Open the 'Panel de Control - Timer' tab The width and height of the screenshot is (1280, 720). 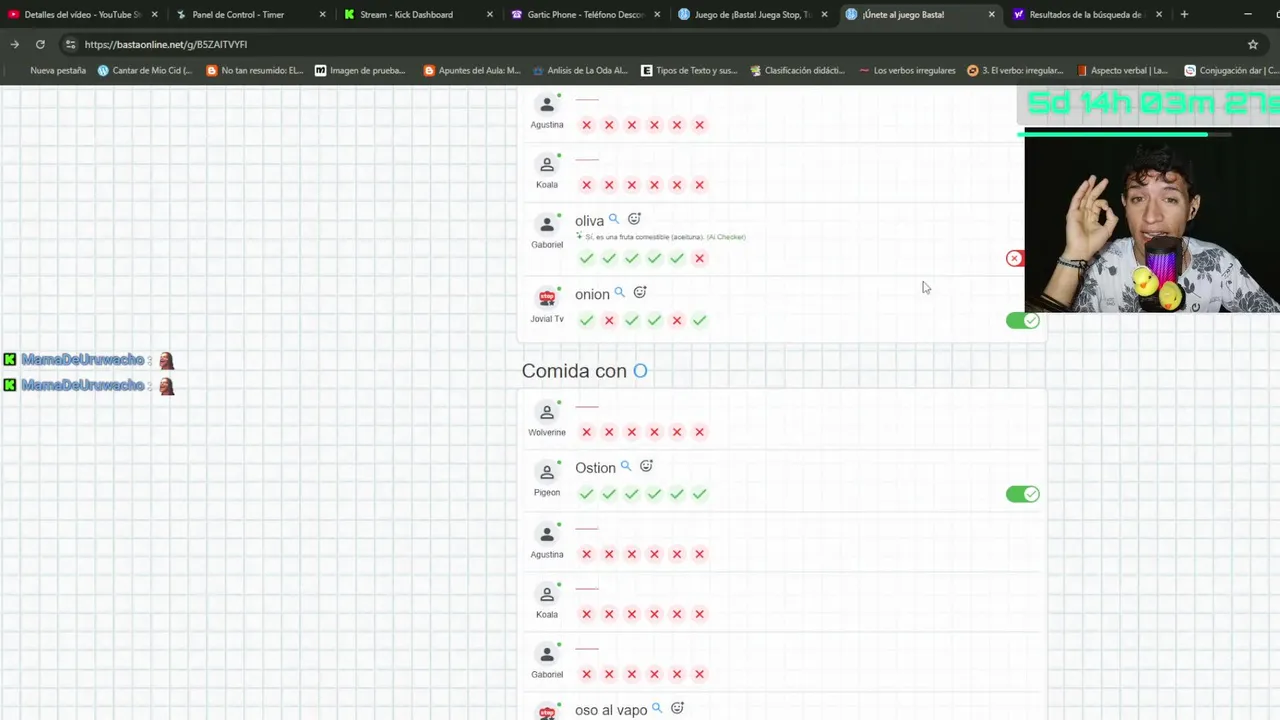(250, 14)
